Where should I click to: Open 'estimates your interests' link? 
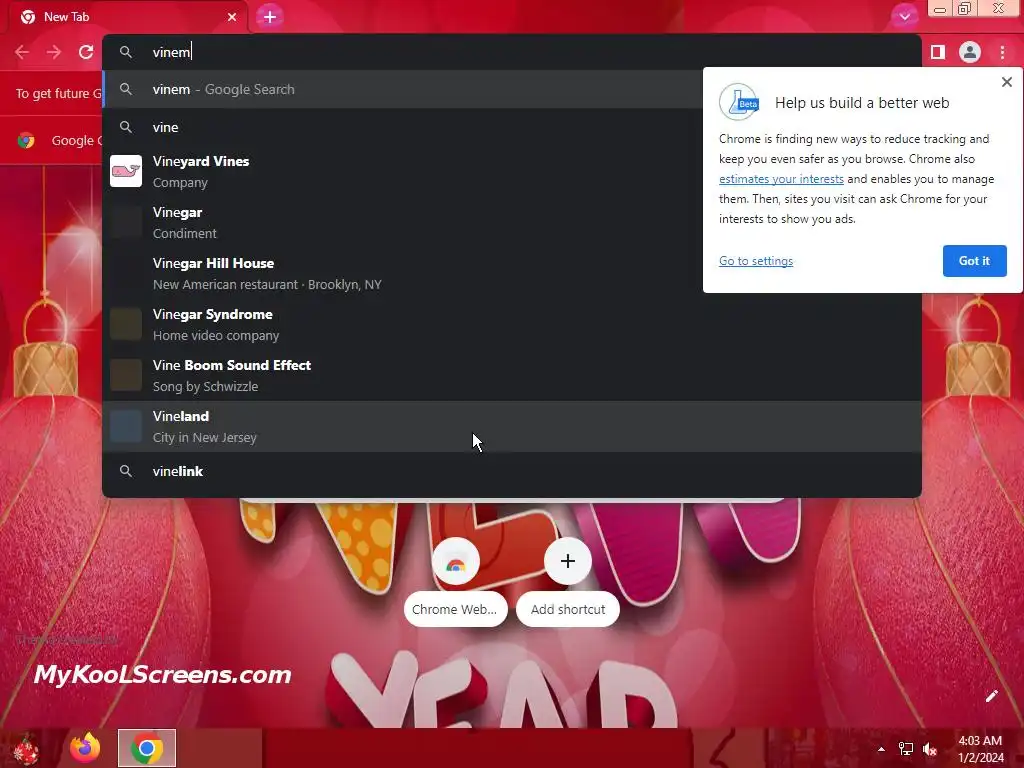[781, 179]
